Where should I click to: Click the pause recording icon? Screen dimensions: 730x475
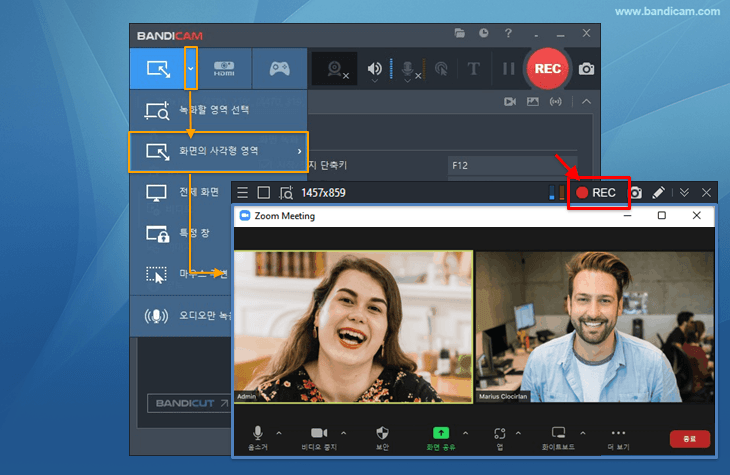click(x=508, y=69)
